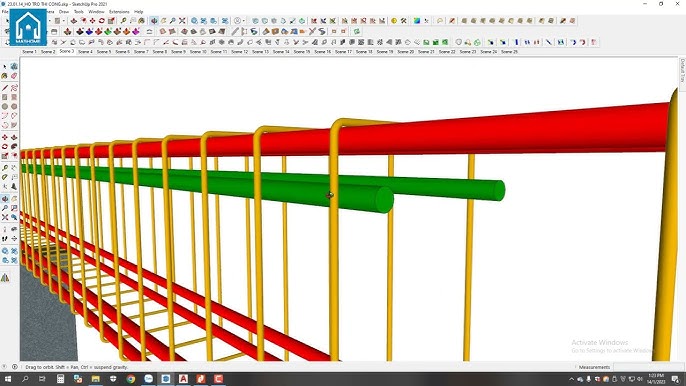This screenshot has width=686, height=386.
Task: Open the notification center icon
Action: 676,379
